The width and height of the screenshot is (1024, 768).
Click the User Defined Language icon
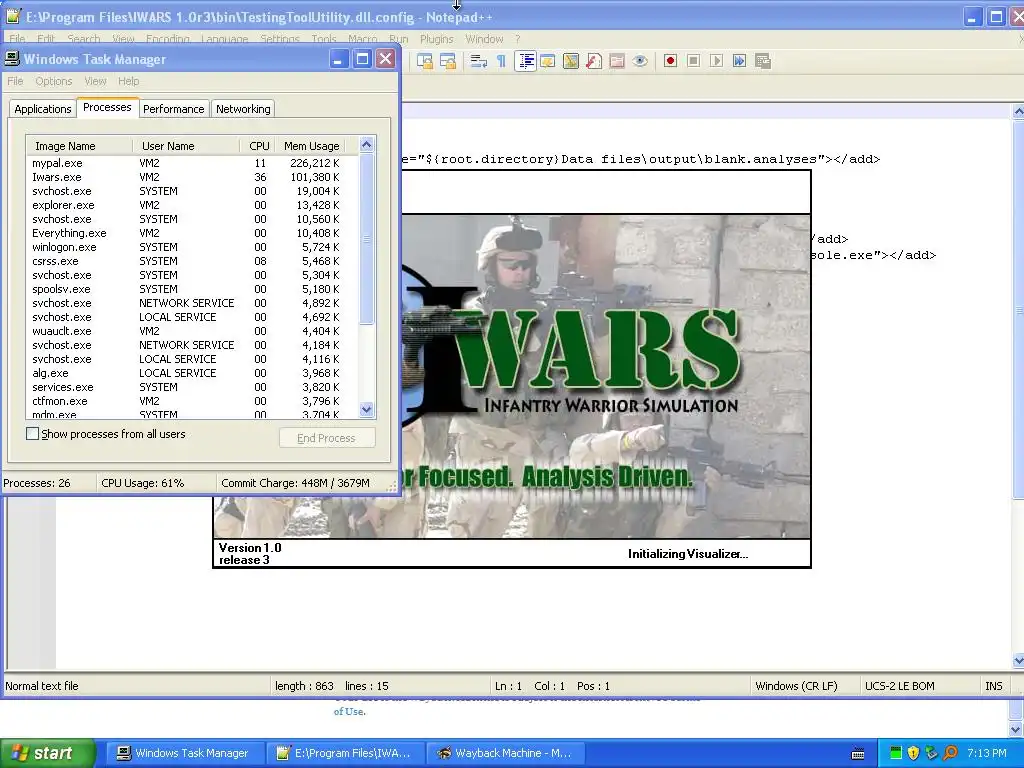548,61
